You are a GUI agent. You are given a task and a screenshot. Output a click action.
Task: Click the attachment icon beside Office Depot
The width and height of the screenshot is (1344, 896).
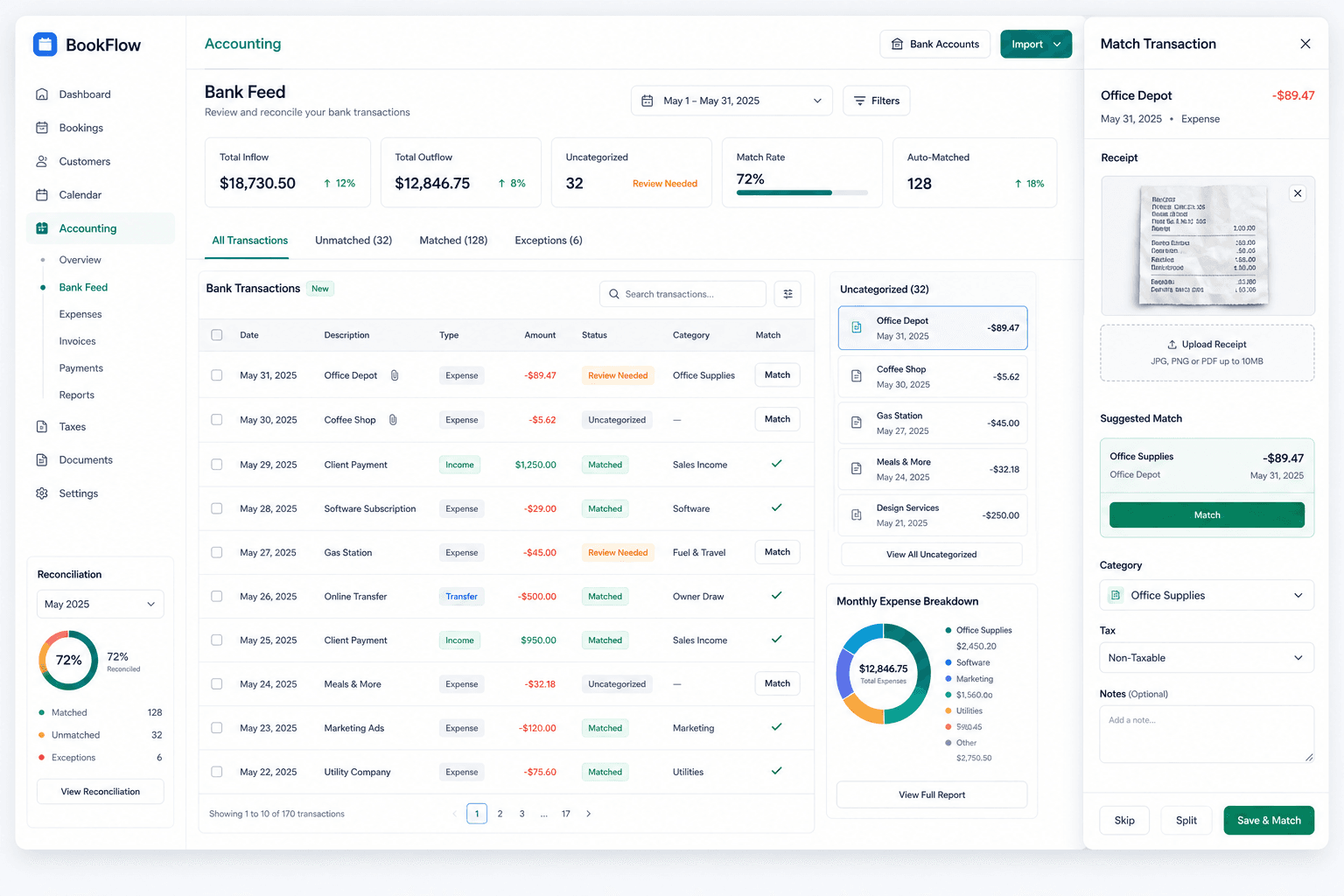(395, 375)
